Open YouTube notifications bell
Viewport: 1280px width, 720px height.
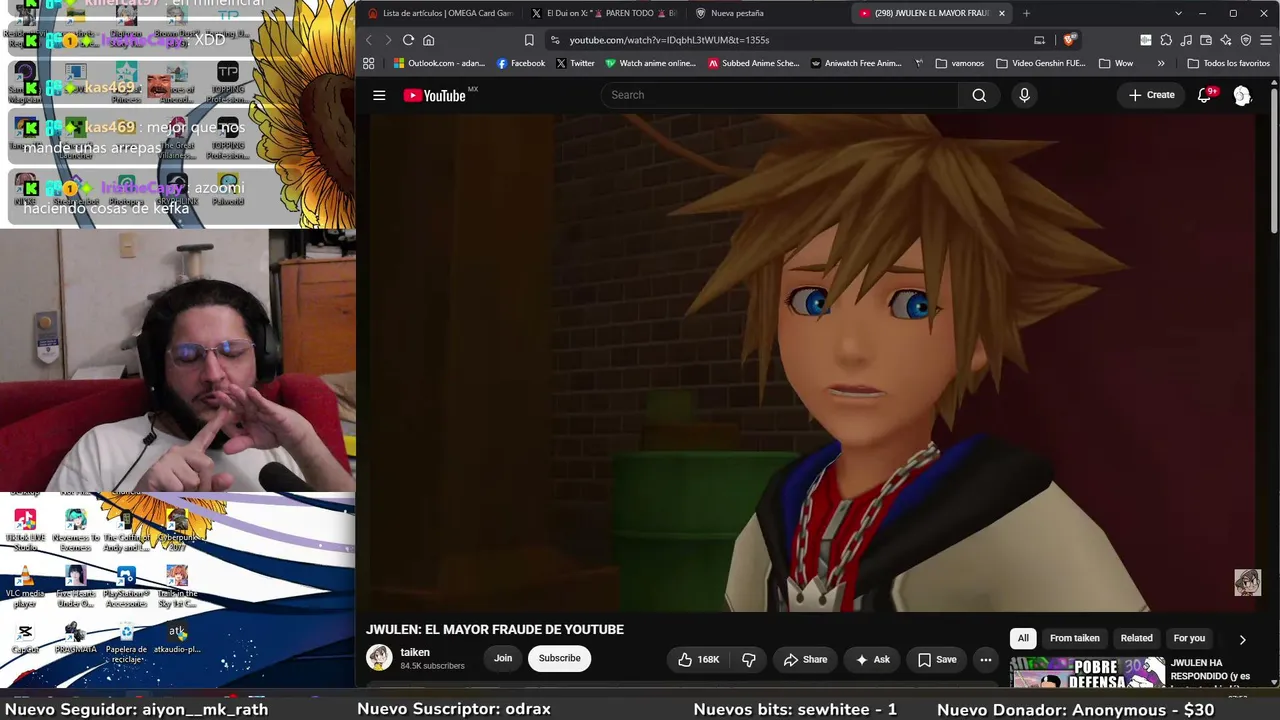click(1205, 95)
